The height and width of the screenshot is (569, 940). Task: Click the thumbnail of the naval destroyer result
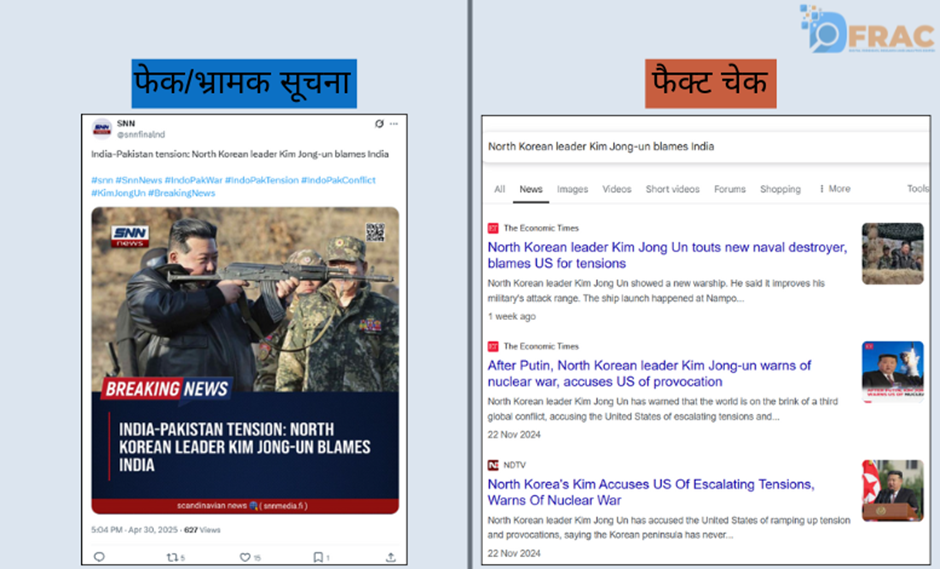tap(893, 253)
